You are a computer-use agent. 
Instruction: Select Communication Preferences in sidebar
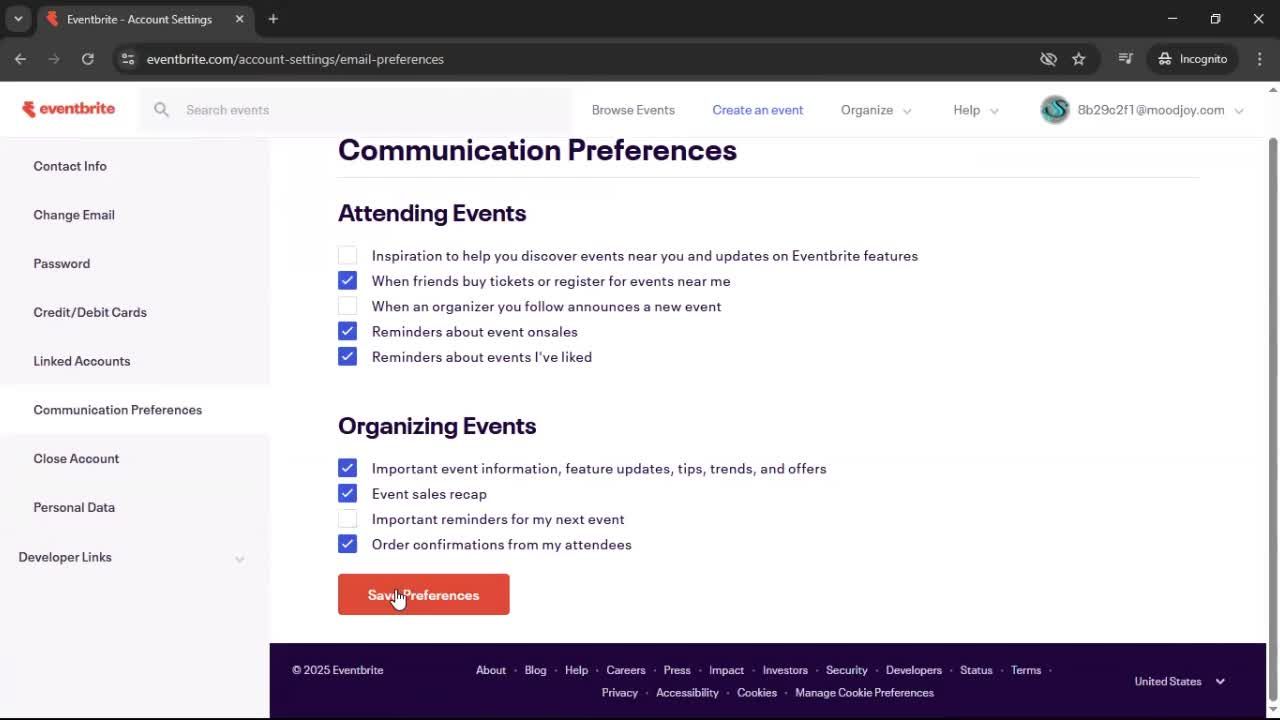point(118,410)
